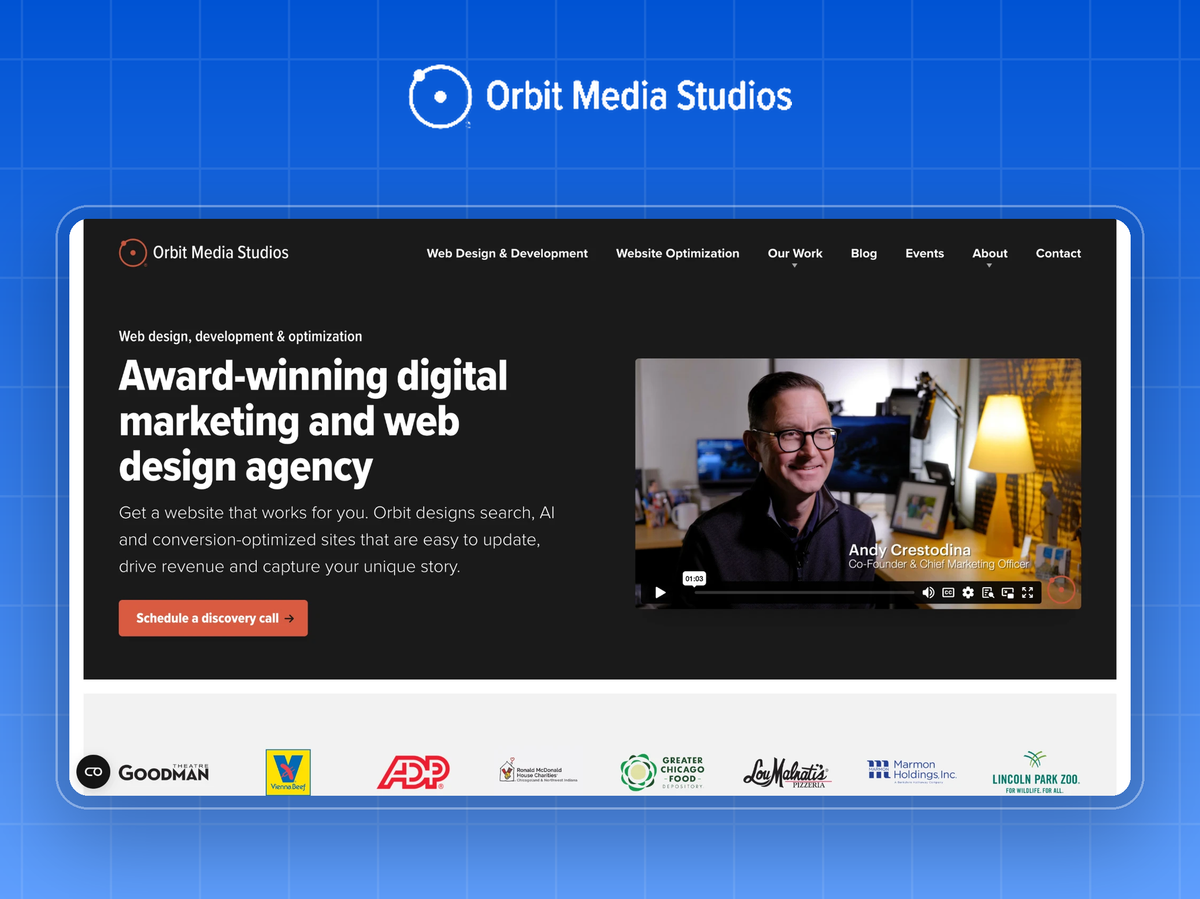Enable picture-in-picture mode on the video
1200x899 pixels.
[1008, 593]
